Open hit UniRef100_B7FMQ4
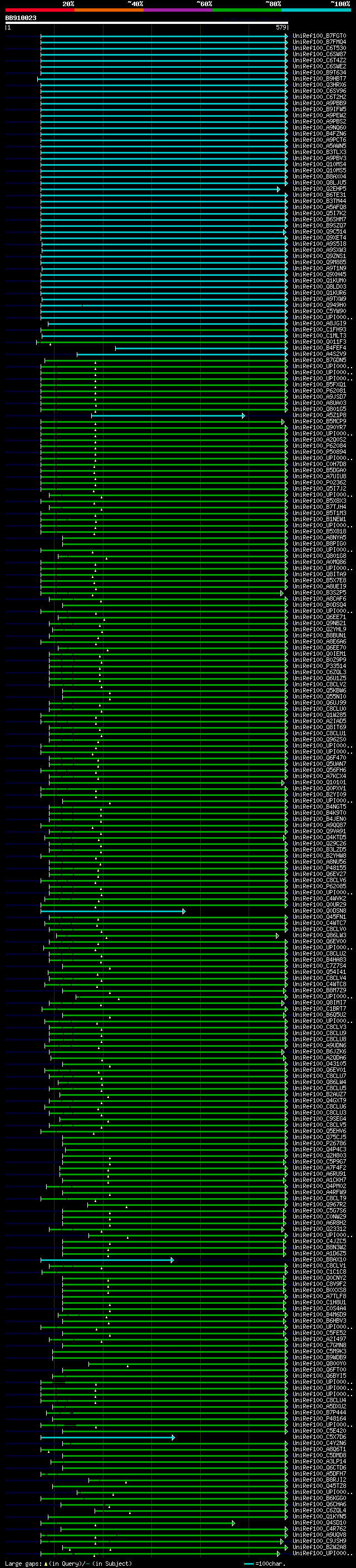Screen dimensions: 356x1568 point(319,42)
